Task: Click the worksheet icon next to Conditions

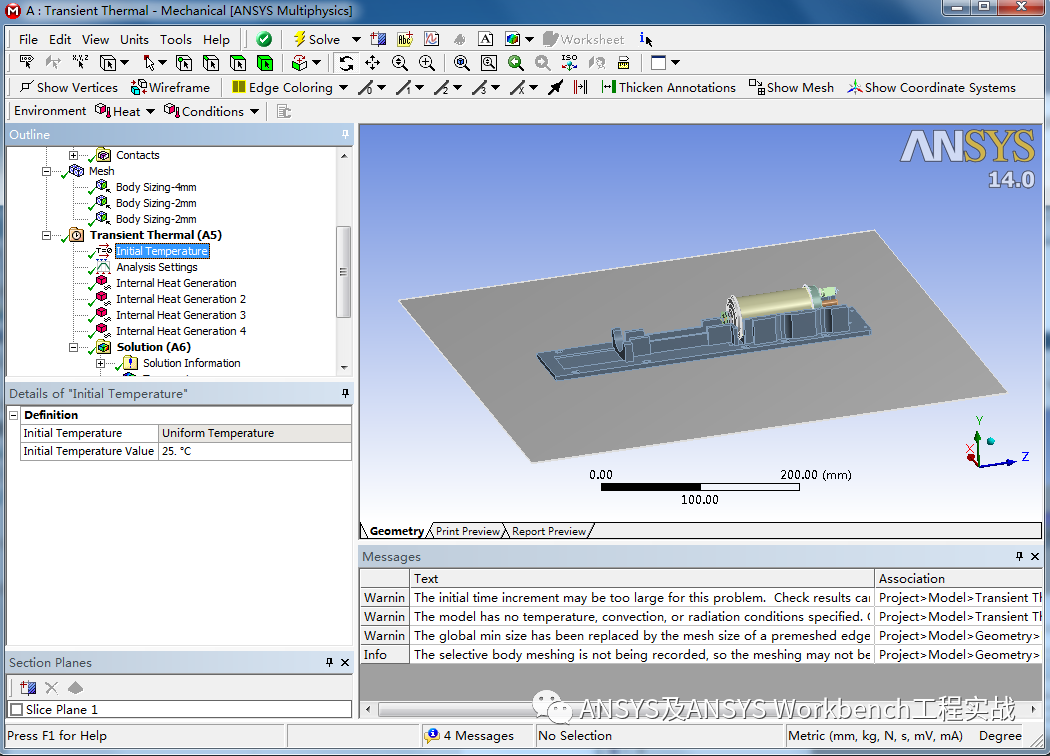Action: [284, 111]
